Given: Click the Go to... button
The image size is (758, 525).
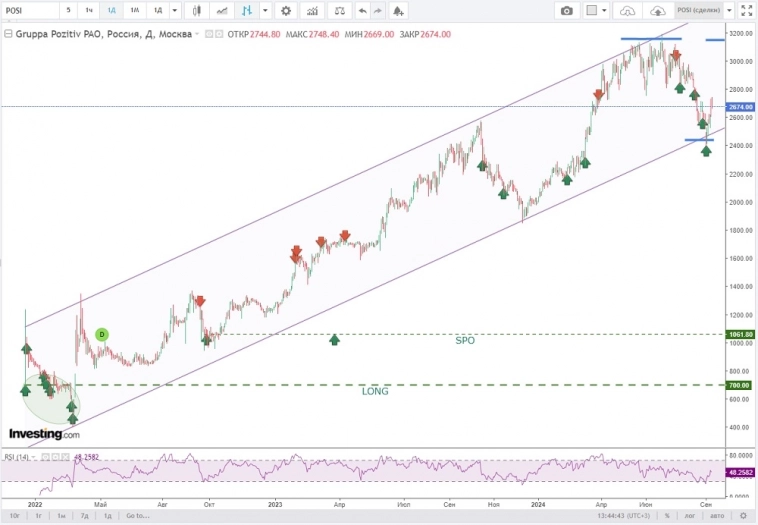Looking at the screenshot, I should pos(136,515).
